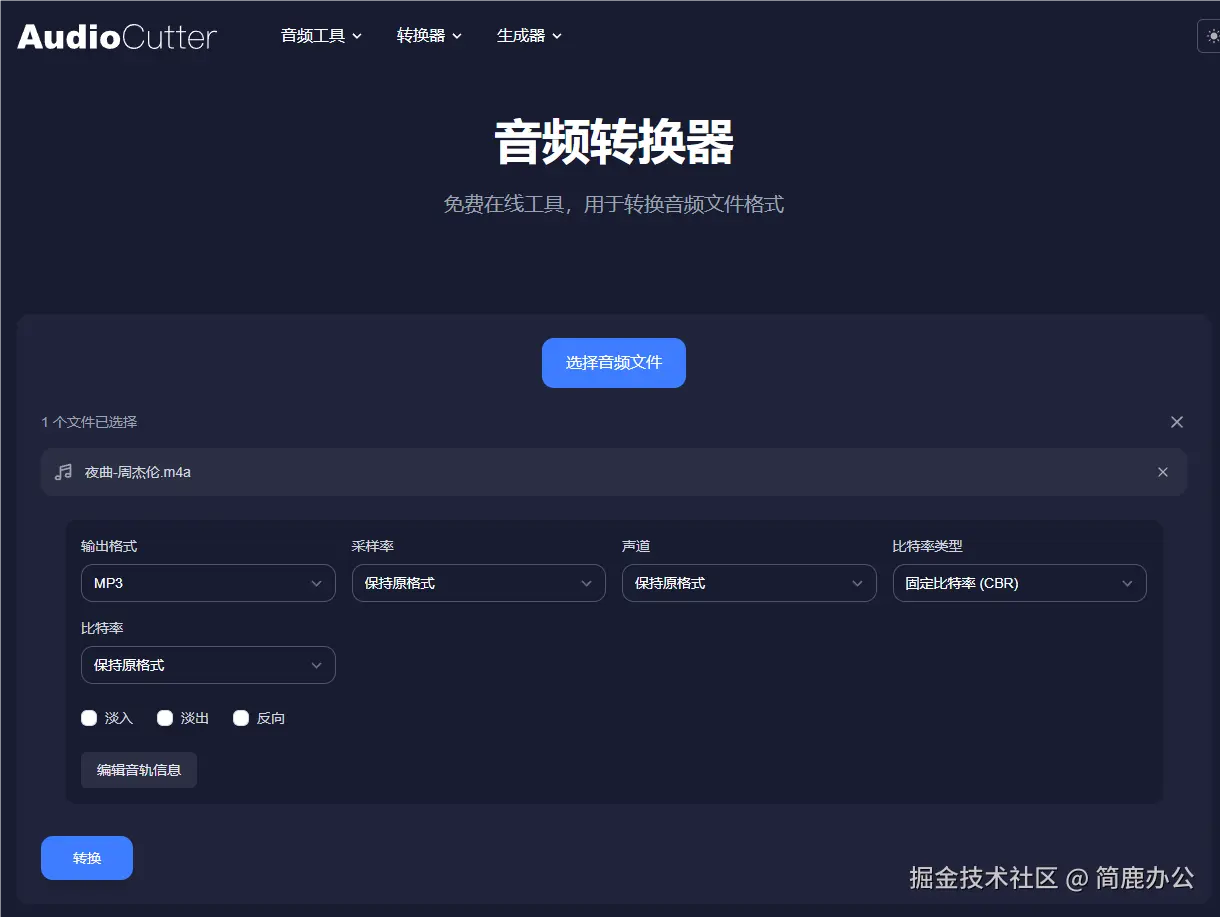The image size is (1220, 917).
Task: Click the subtitle 免费在线工具，用于转换音频文件格式
Action: pos(614,205)
